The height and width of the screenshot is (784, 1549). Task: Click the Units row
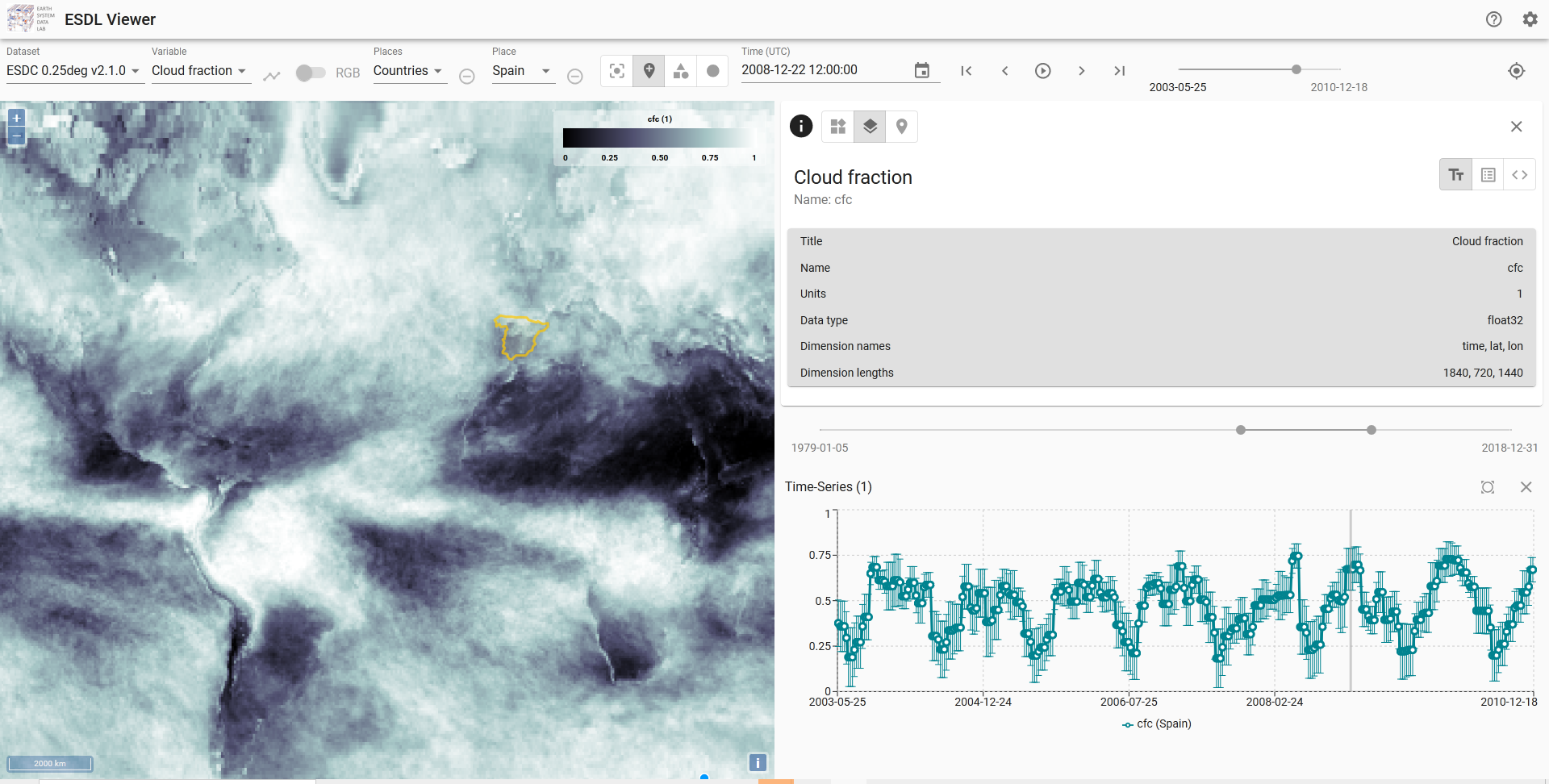click(x=1162, y=294)
